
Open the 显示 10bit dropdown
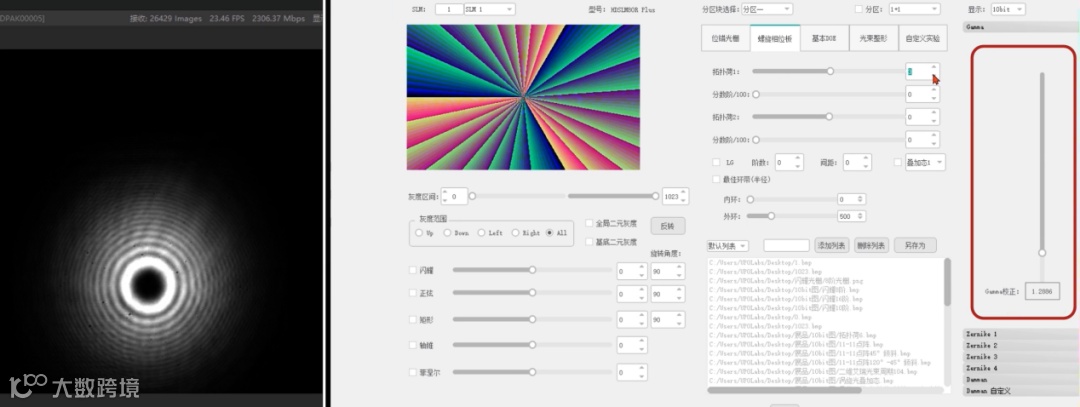1008,9
